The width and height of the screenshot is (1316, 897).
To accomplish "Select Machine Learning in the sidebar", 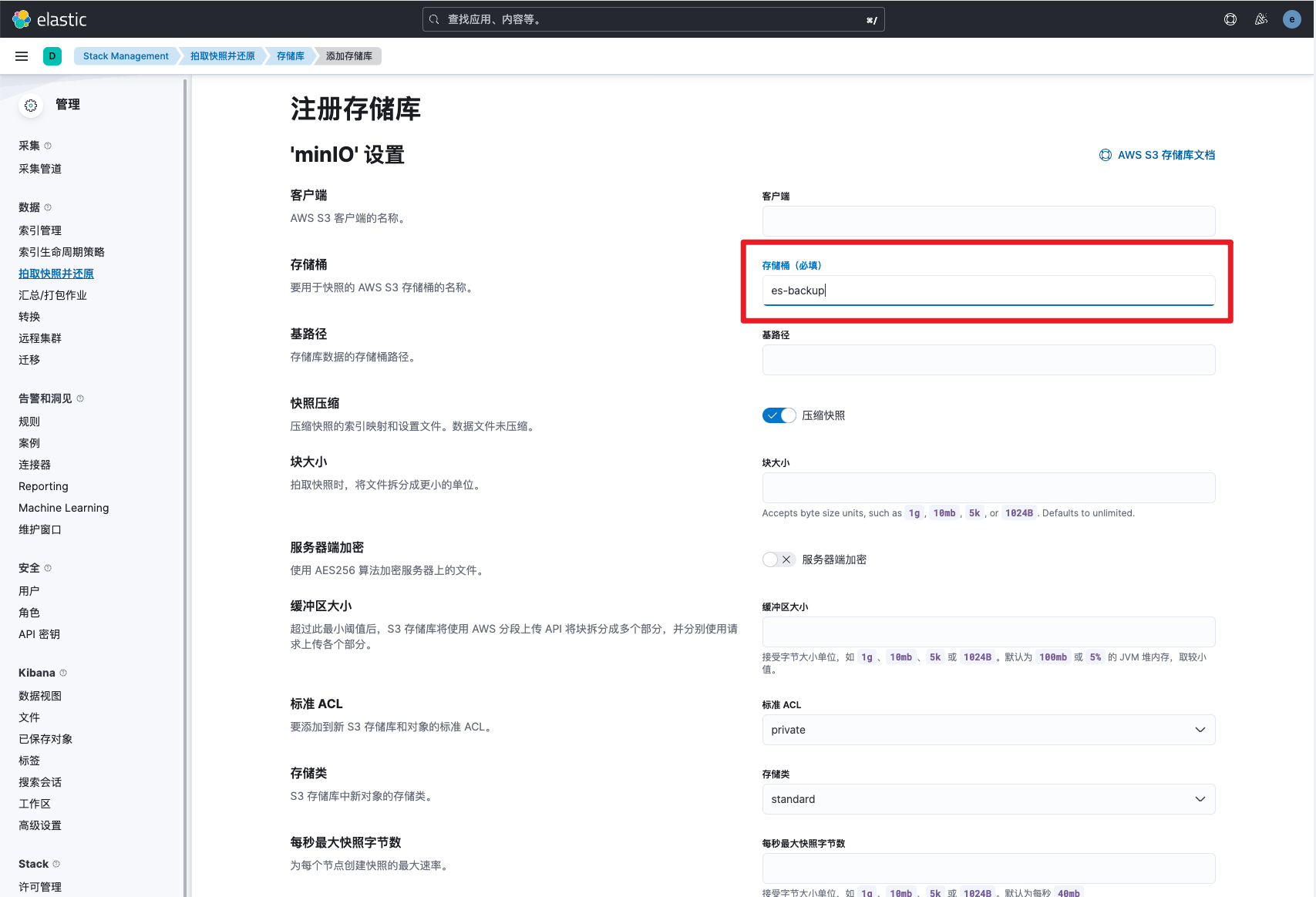I will 64,508.
